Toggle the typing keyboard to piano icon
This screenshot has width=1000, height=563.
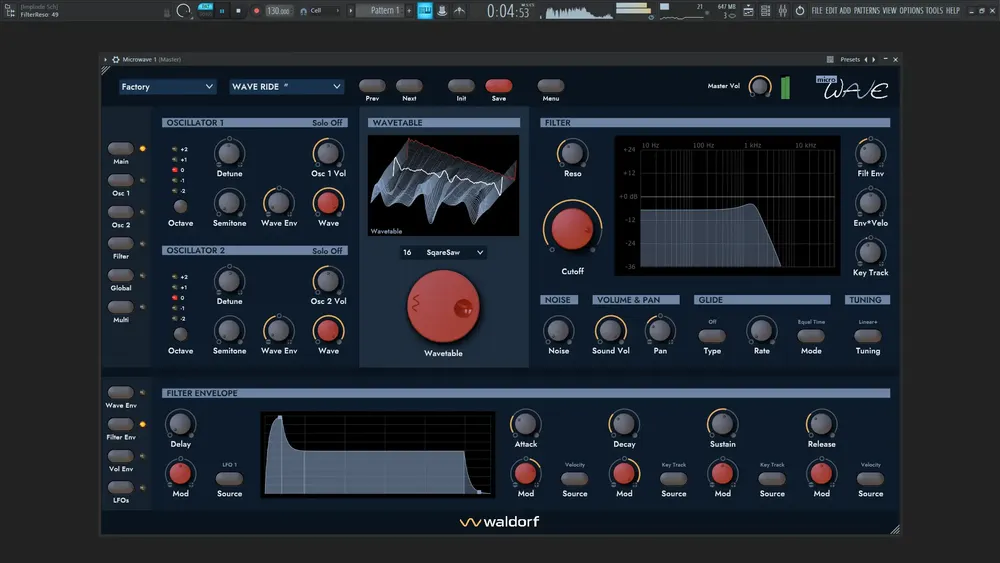pyautogui.click(x=425, y=11)
